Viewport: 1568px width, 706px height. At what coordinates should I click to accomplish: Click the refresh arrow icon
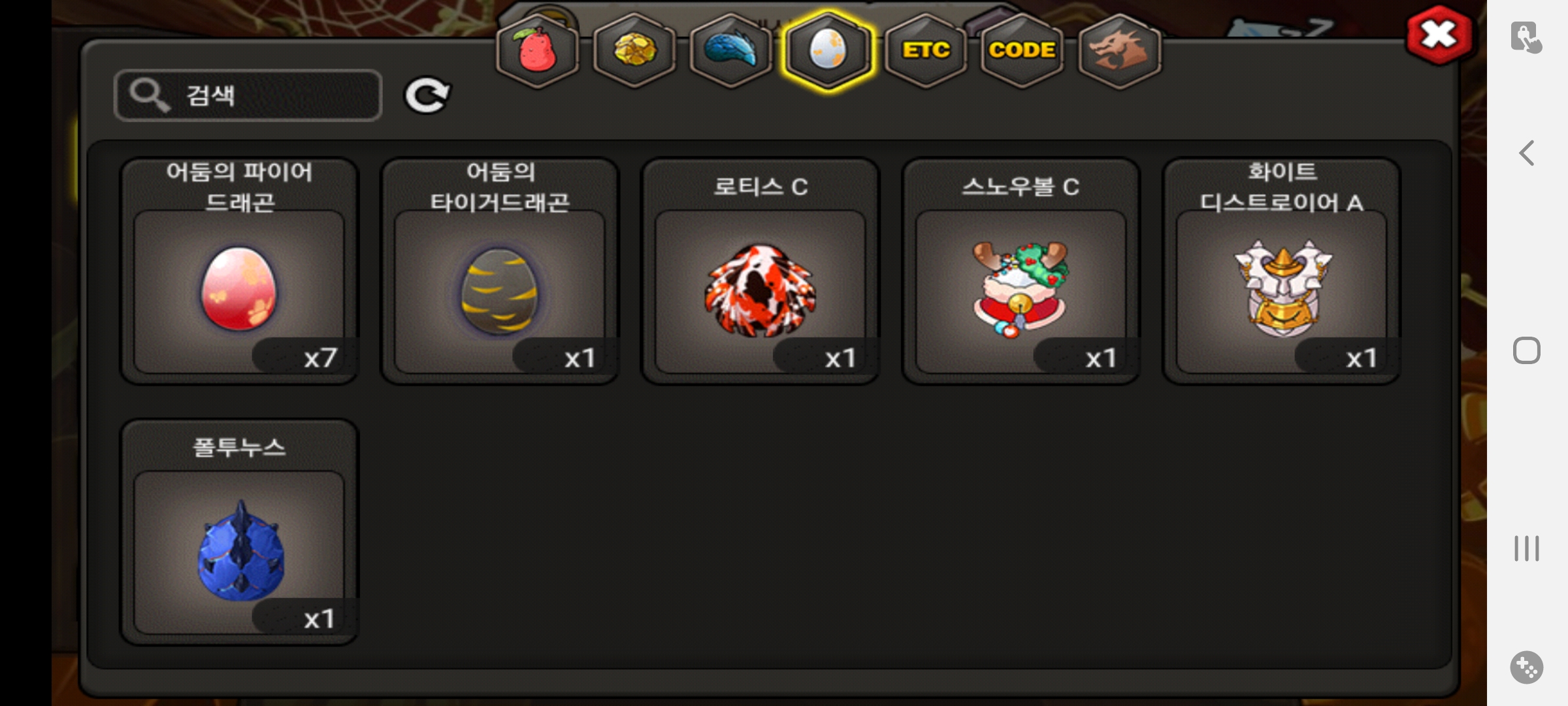coord(427,95)
